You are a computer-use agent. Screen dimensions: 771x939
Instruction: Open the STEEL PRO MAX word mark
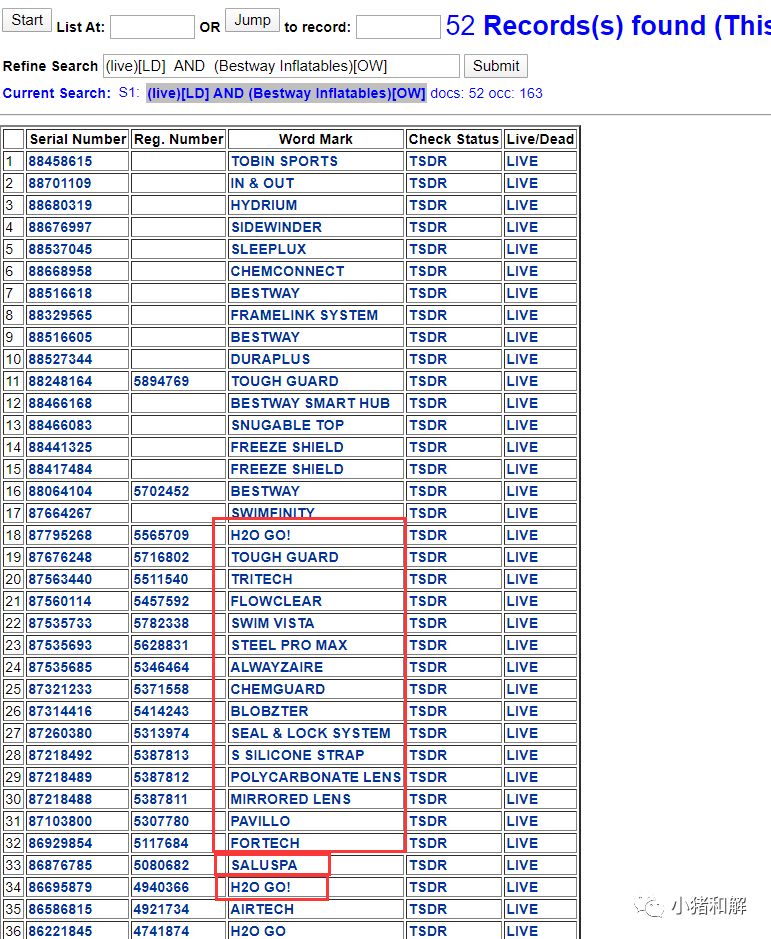(289, 645)
